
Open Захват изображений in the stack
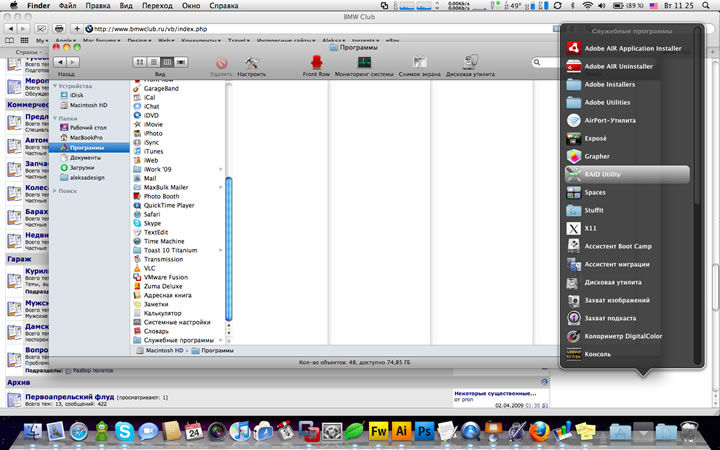point(627,300)
